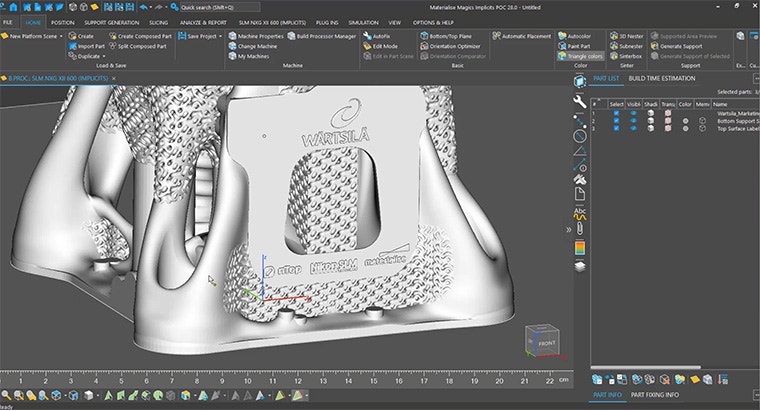Click the Autofix button
Image resolution: width=760 pixels, height=411 pixels.
pos(375,36)
